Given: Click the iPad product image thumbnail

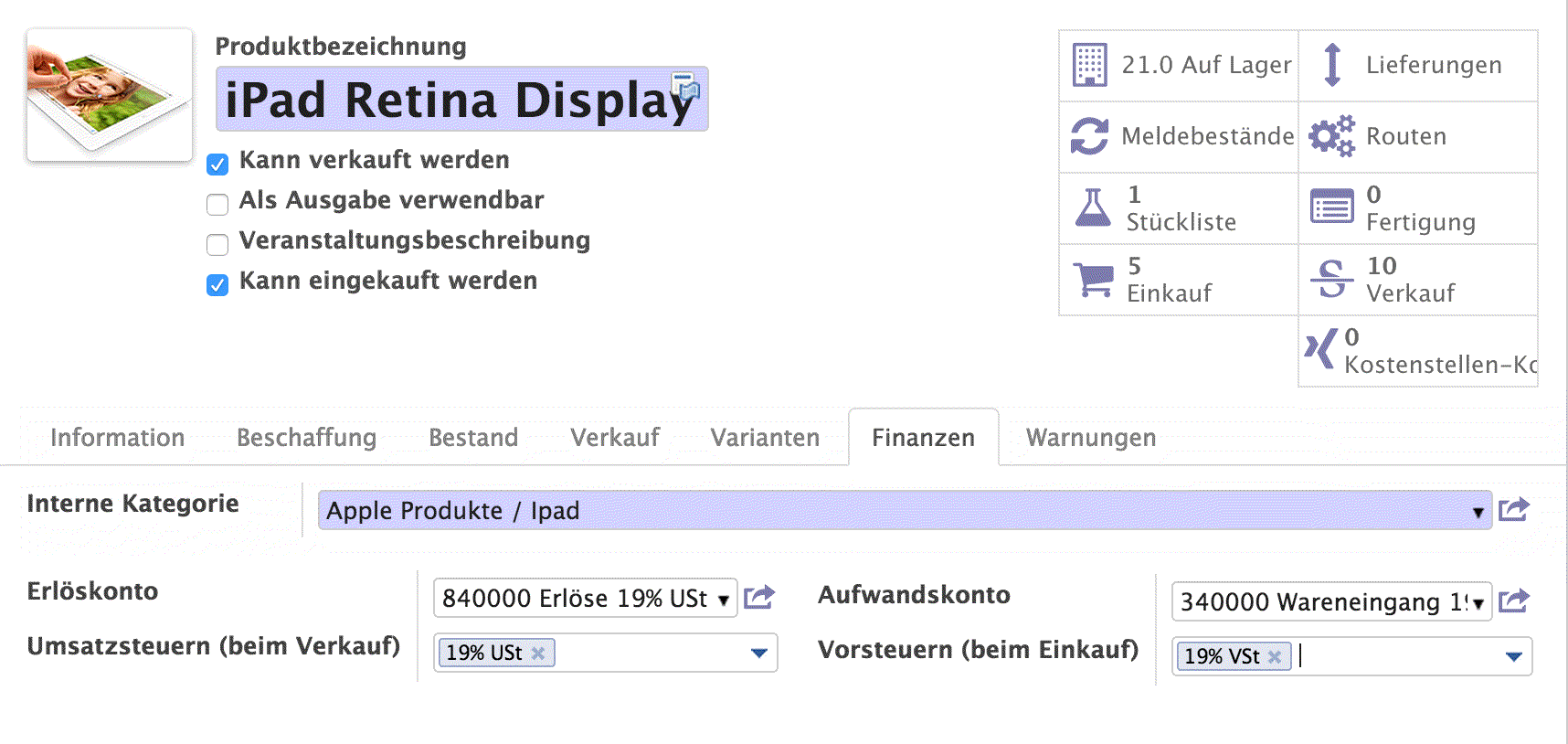Looking at the screenshot, I should click(x=110, y=95).
